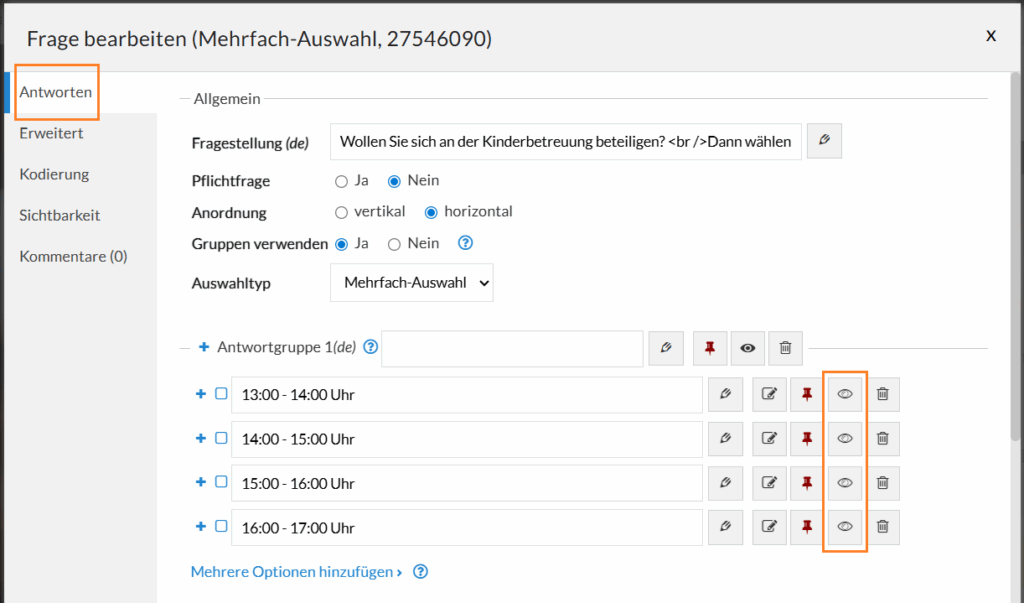Choose Nein for Gruppen verwenden
This screenshot has height=603, width=1024.
(394, 244)
